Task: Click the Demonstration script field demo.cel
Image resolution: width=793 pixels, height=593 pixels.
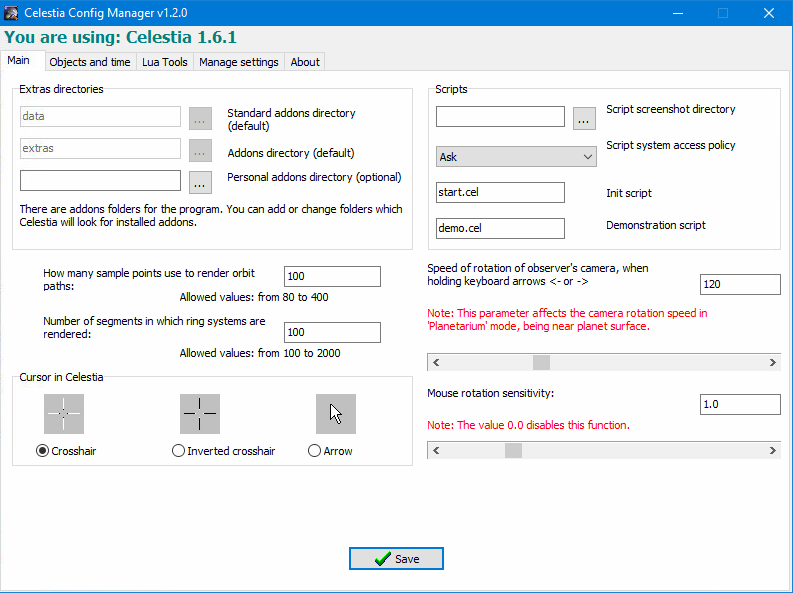Action: (500, 228)
